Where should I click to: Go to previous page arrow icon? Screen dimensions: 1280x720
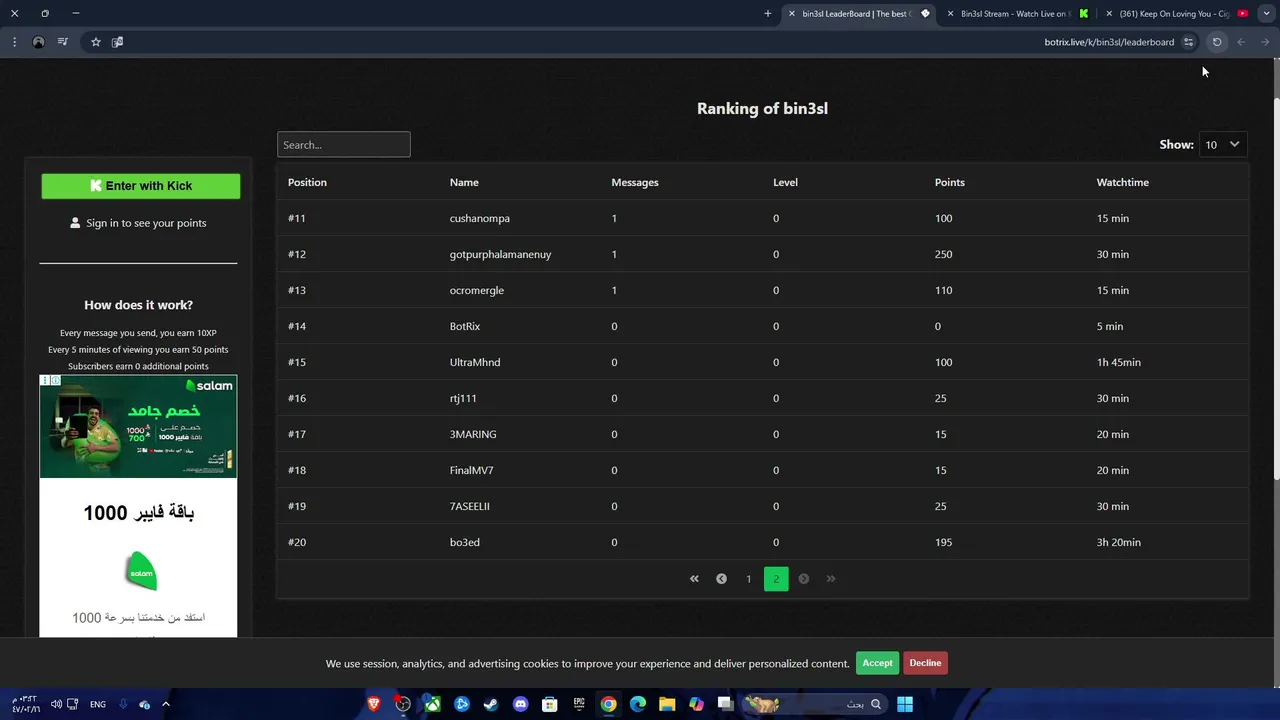(x=721, y=579)
